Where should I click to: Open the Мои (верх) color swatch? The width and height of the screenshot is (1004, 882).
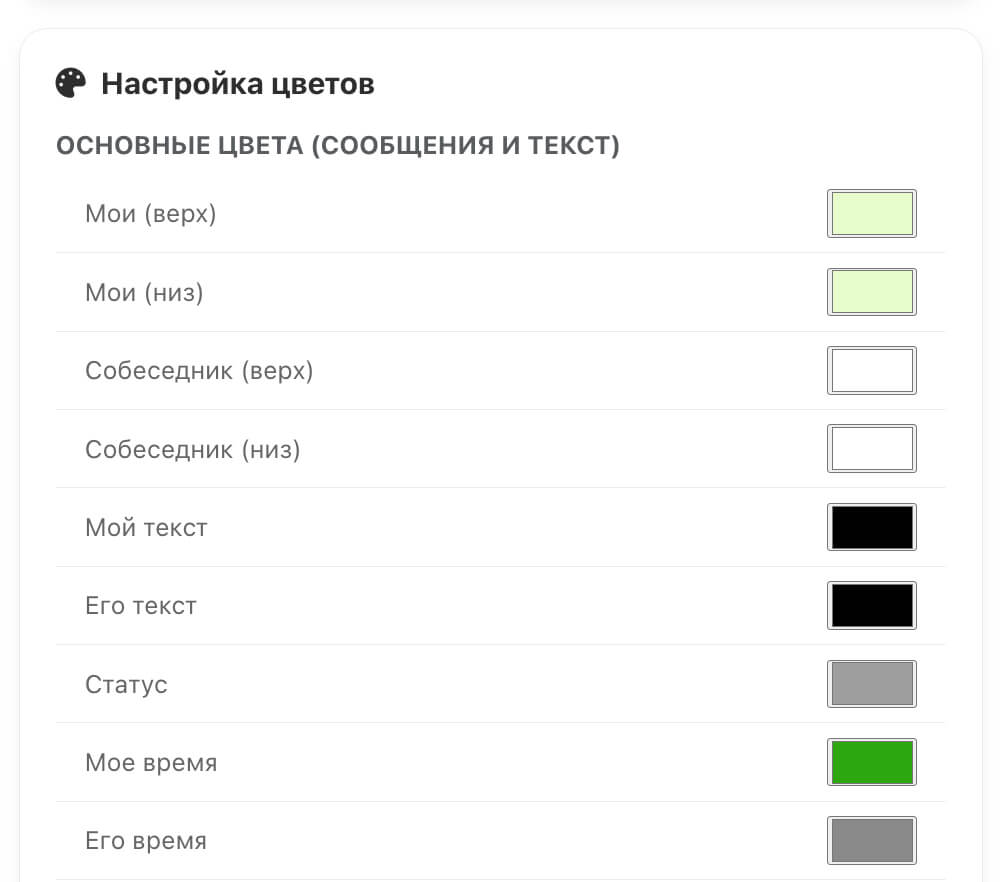click(x=871, y=214)
